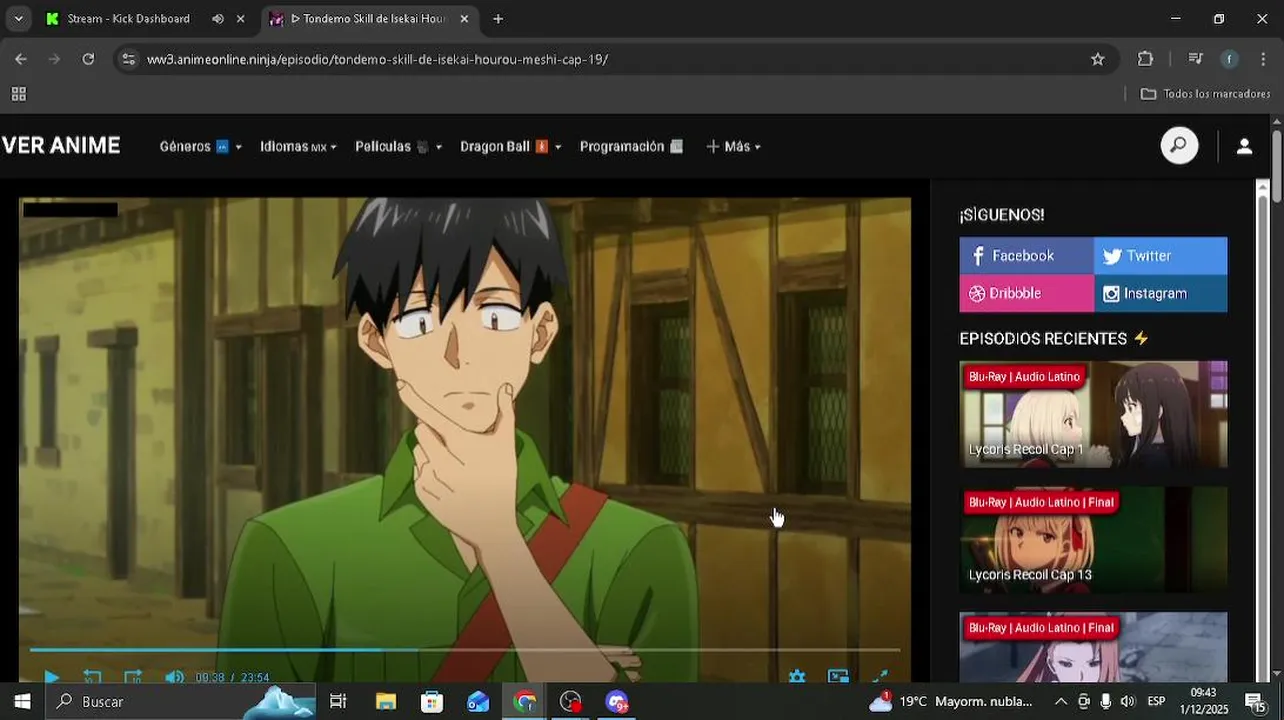Viewport: 1284px width, 720px height.
Task: Follow on Twitter button
Action: 1161,256
